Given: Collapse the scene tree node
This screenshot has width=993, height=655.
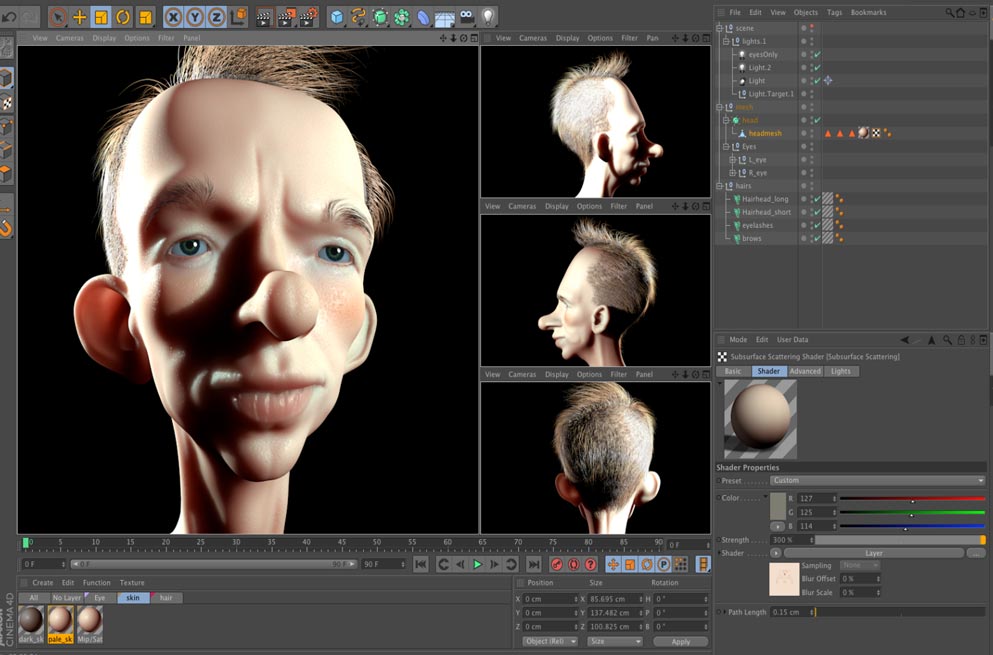Looking at the screenshot, I should 719,29.
